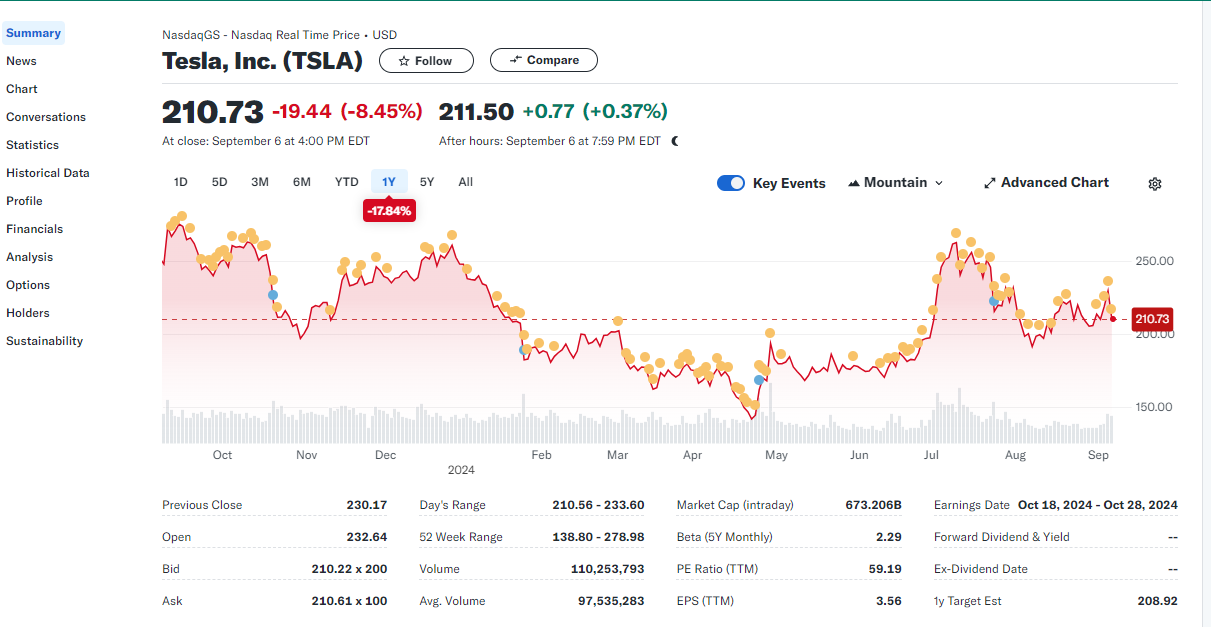Disable the Key Events toggle
Viewport: 1211px width, 627px height.
pyautogui.click(x=731, y=183)
